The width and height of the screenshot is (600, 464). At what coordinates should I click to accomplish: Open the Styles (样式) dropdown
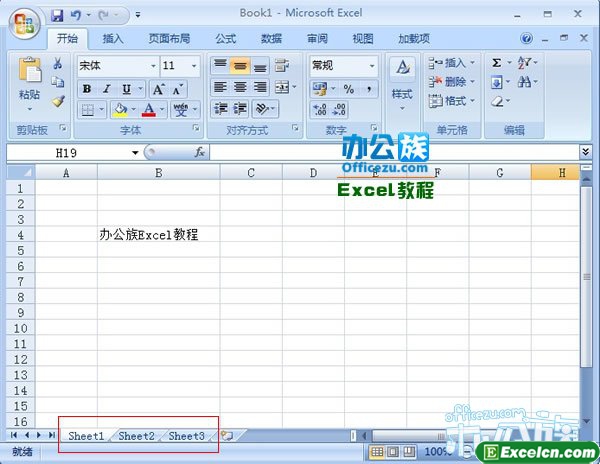[402, 84]
